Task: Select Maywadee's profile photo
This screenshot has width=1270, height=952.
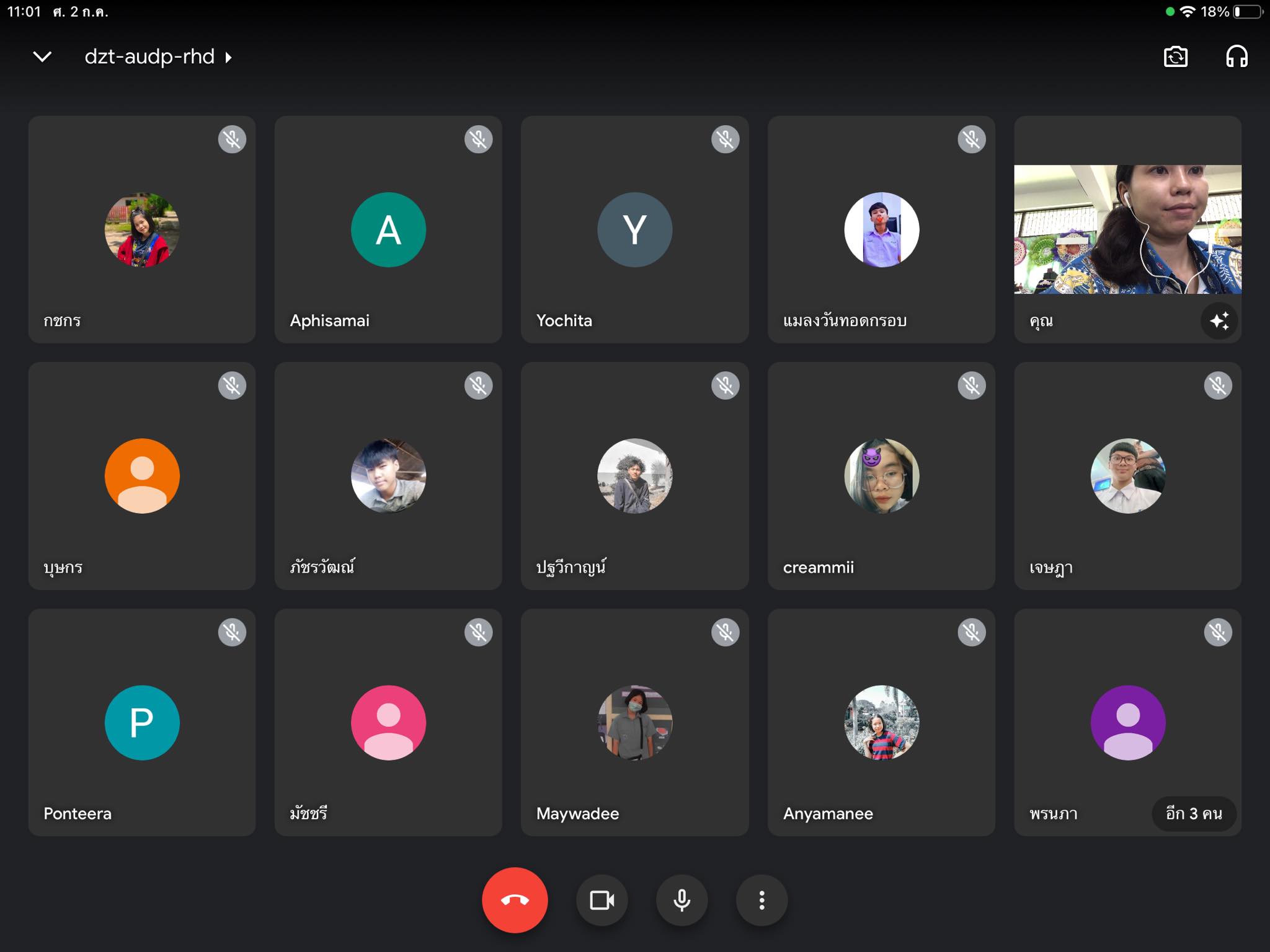Action: (x=634, y=722)
